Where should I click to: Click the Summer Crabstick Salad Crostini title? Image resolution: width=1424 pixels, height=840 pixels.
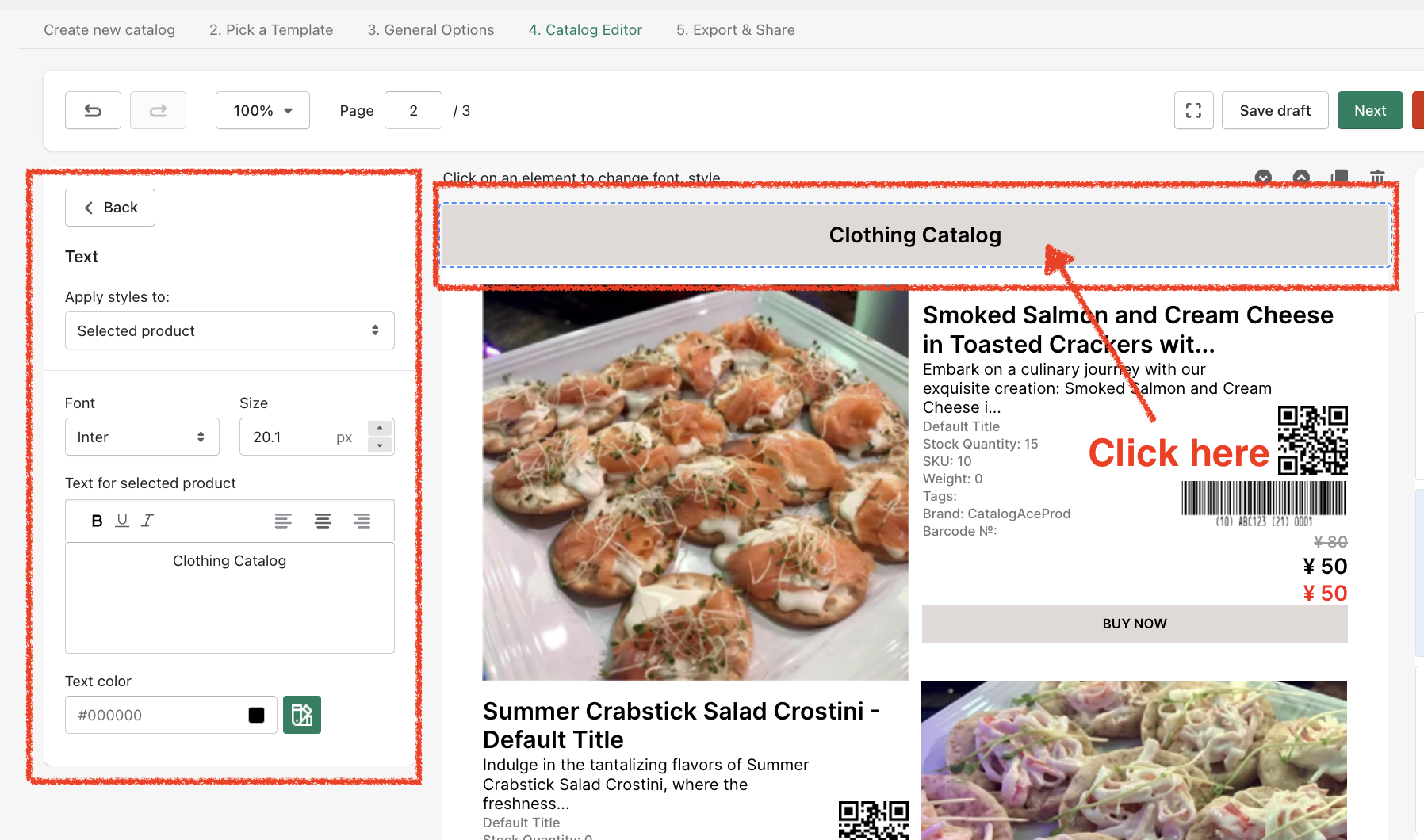pyautogui.click(x=681, y=725)
